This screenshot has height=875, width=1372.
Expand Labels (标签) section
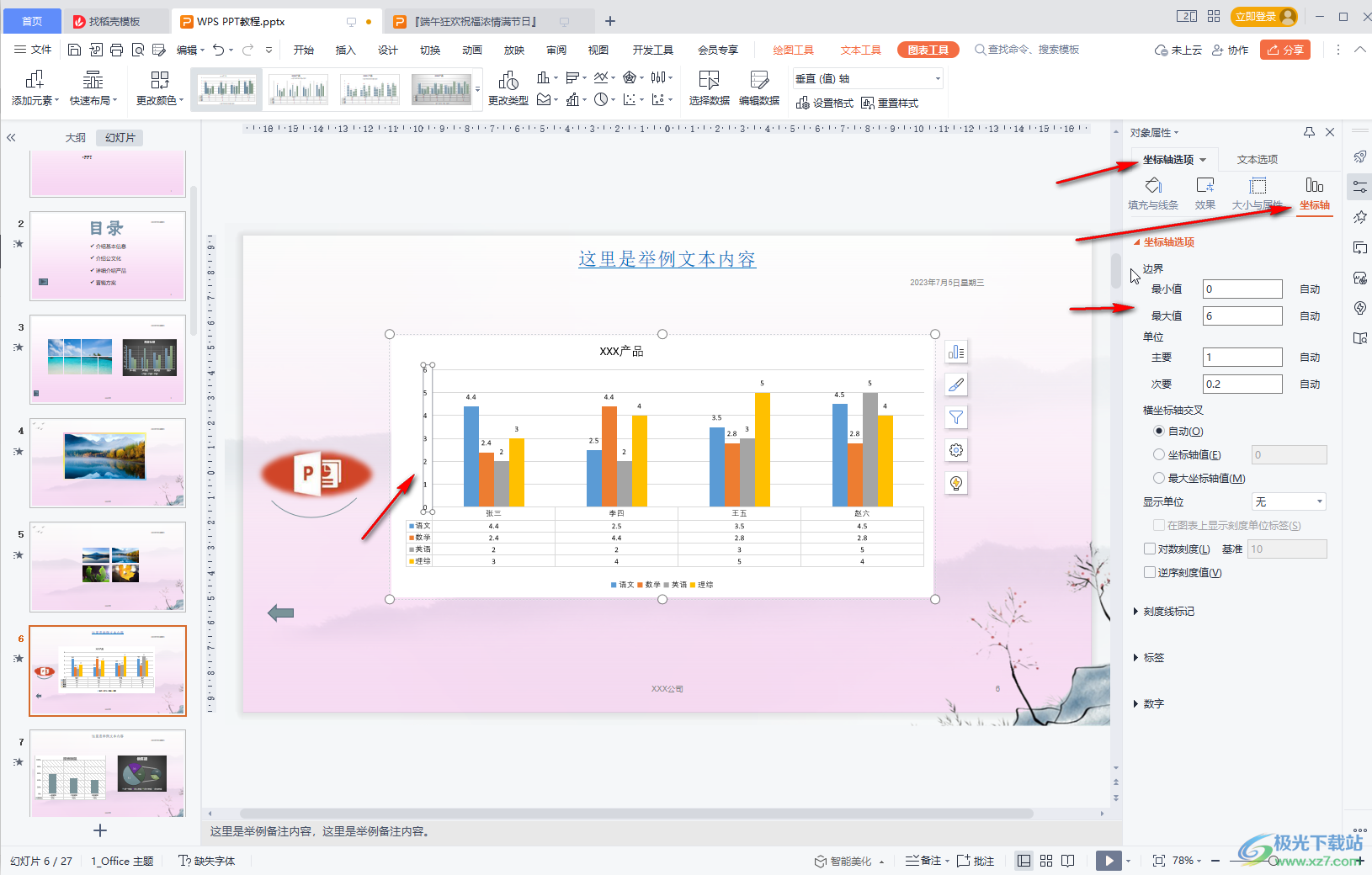point(1149,657)
